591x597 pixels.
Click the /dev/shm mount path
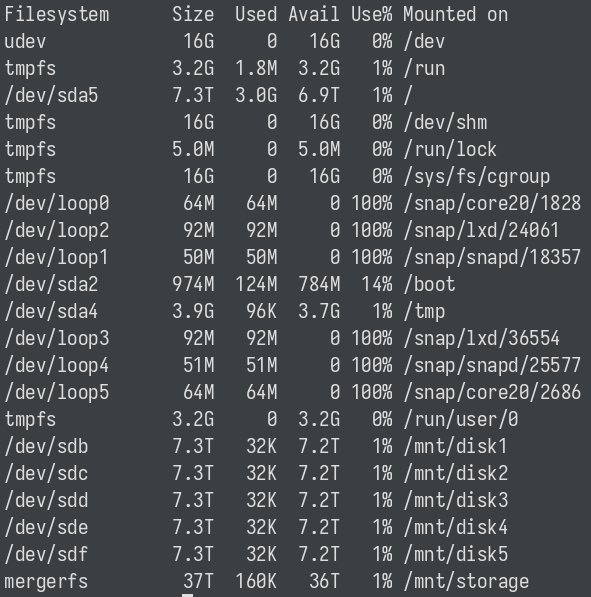[x=445, y=123]
